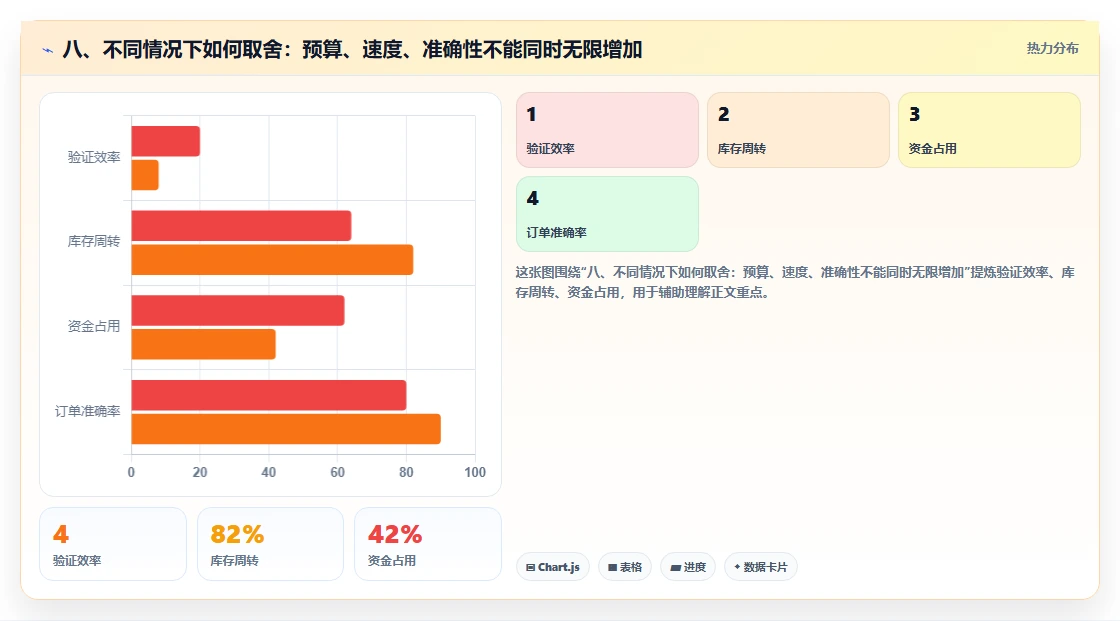
Task: Click the 订单准确率 axis label in chart
Action: click(x=87, y=412)
